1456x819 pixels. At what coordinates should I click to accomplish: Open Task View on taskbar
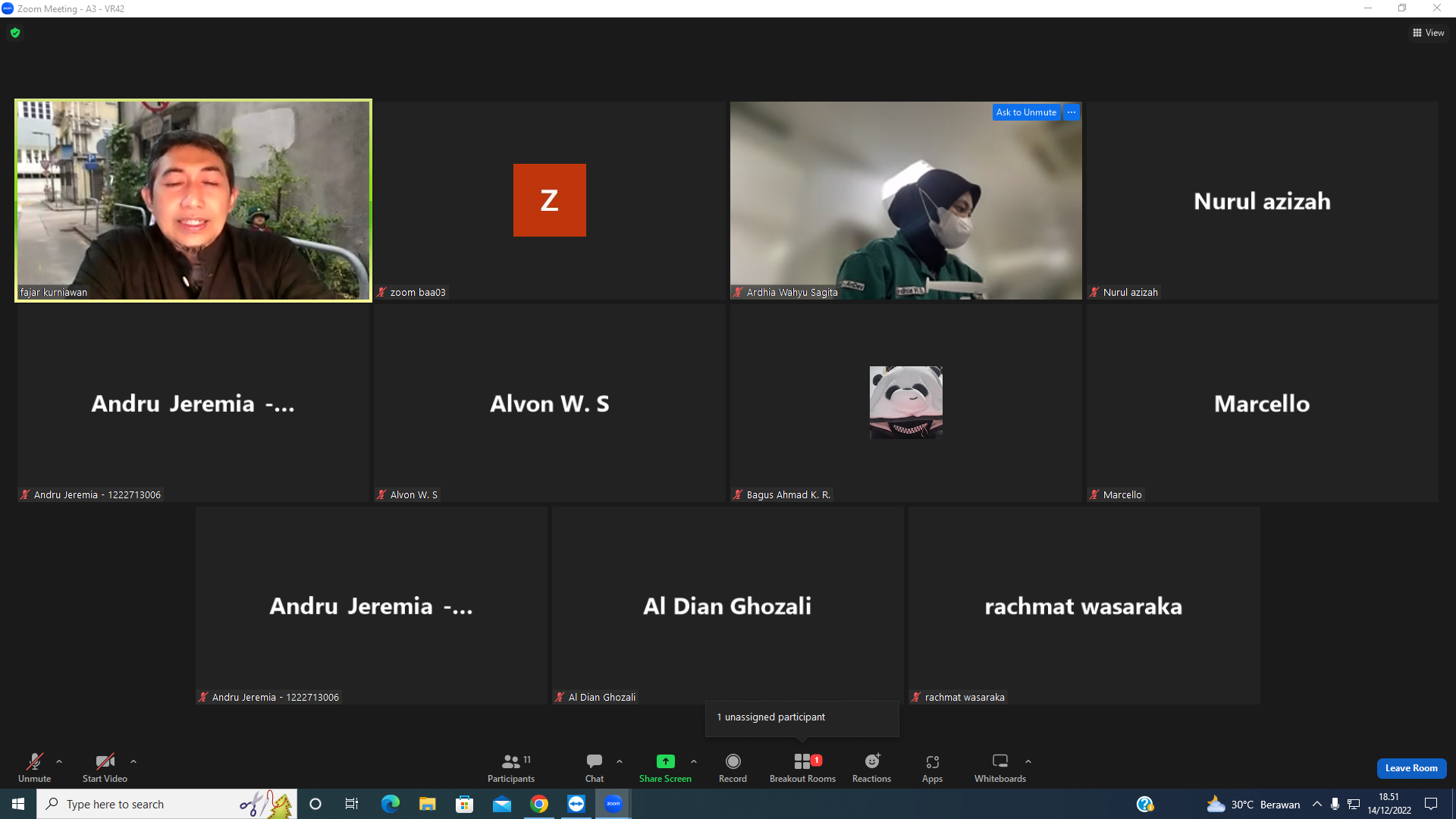click(x=352, y=804)
